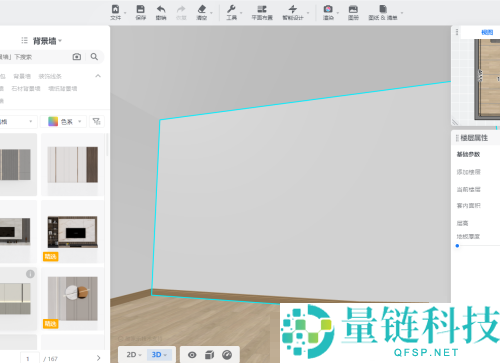Open the 色系 color scheme dropdown
Viewport: 500px width, 363px height.
click(64, 121)
